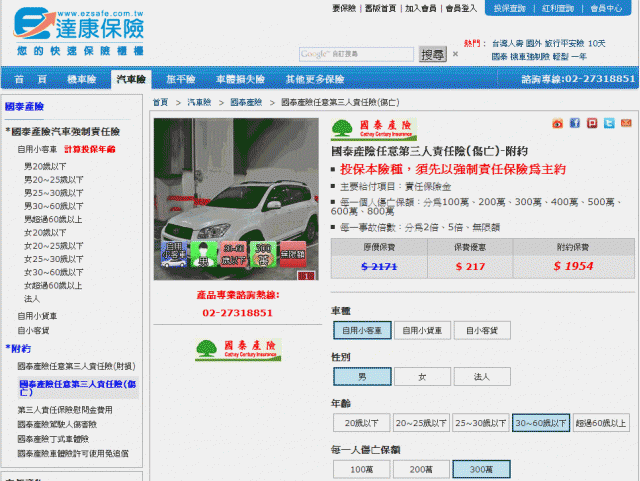Select sidebar item 法人

click(32, 299)
